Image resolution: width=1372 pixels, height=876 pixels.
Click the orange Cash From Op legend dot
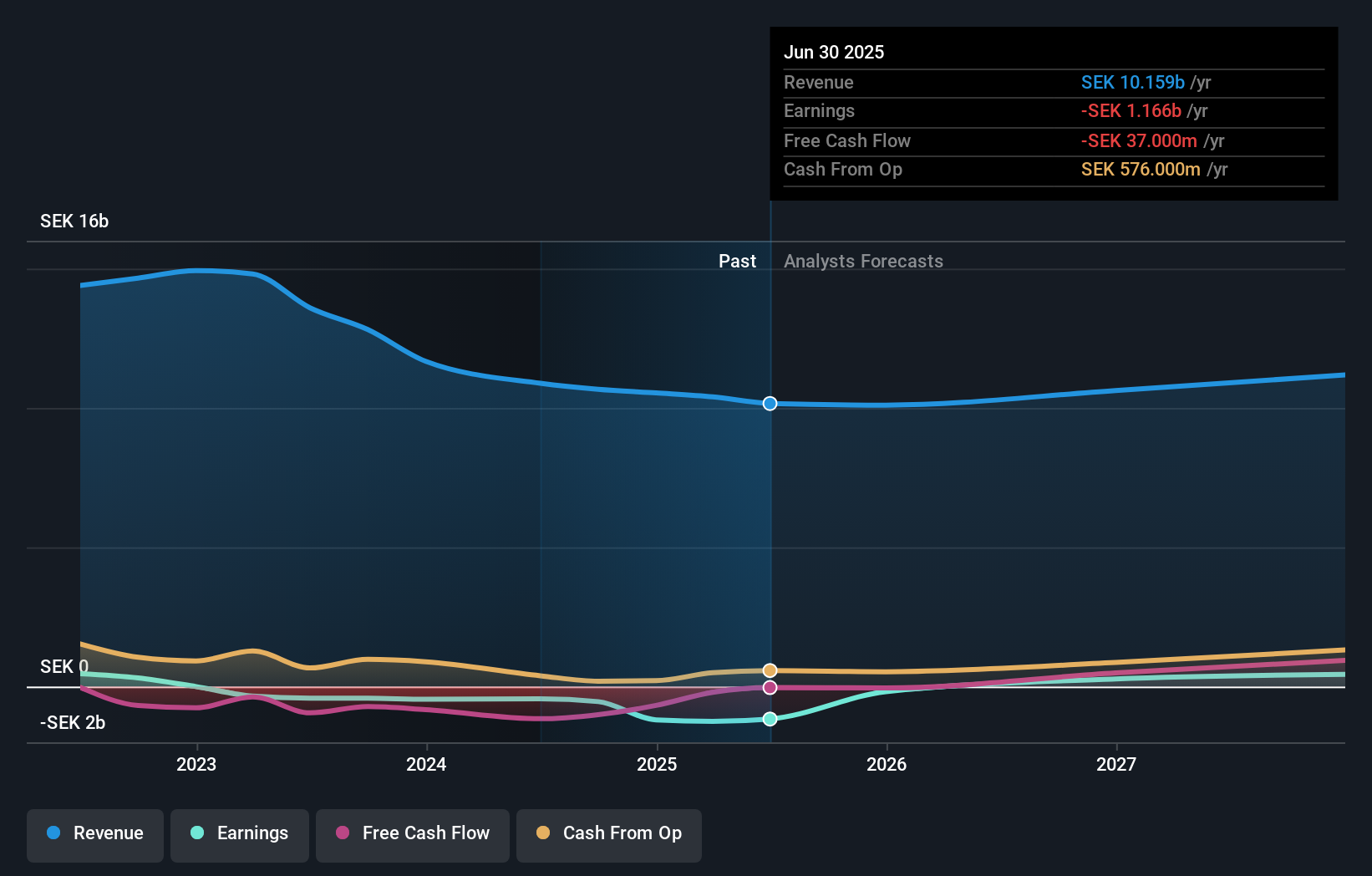pyautogui.click(x=543, y=833)
